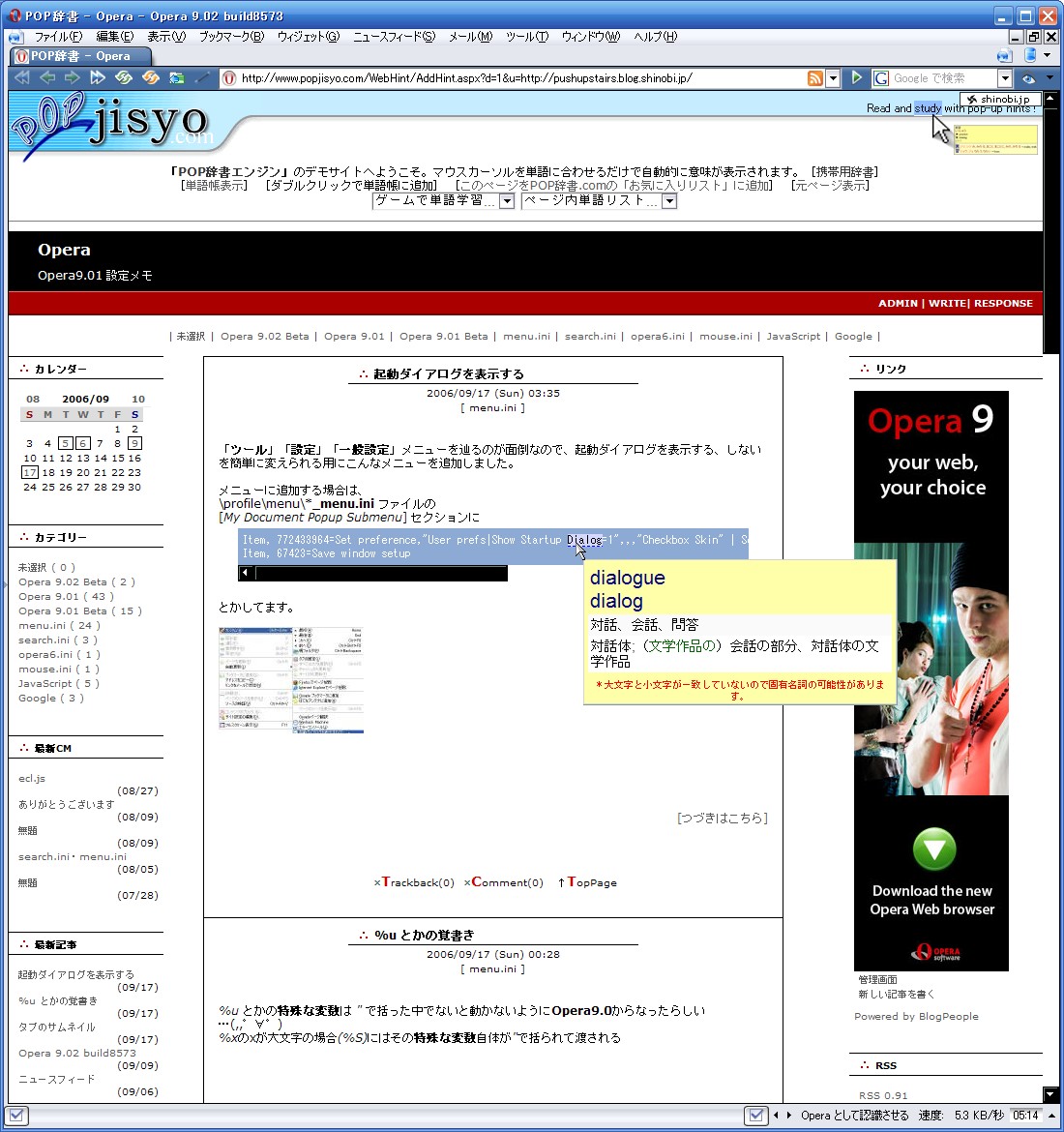Go forward with the Forward arrow

[72, 77]
